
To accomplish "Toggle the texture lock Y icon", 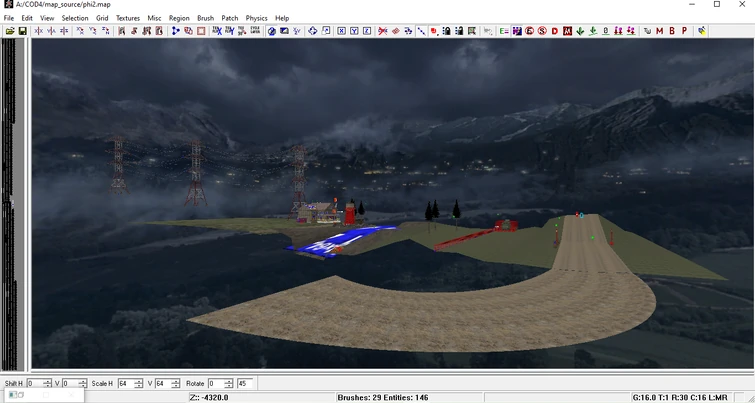I will click(x=230, y=31).
